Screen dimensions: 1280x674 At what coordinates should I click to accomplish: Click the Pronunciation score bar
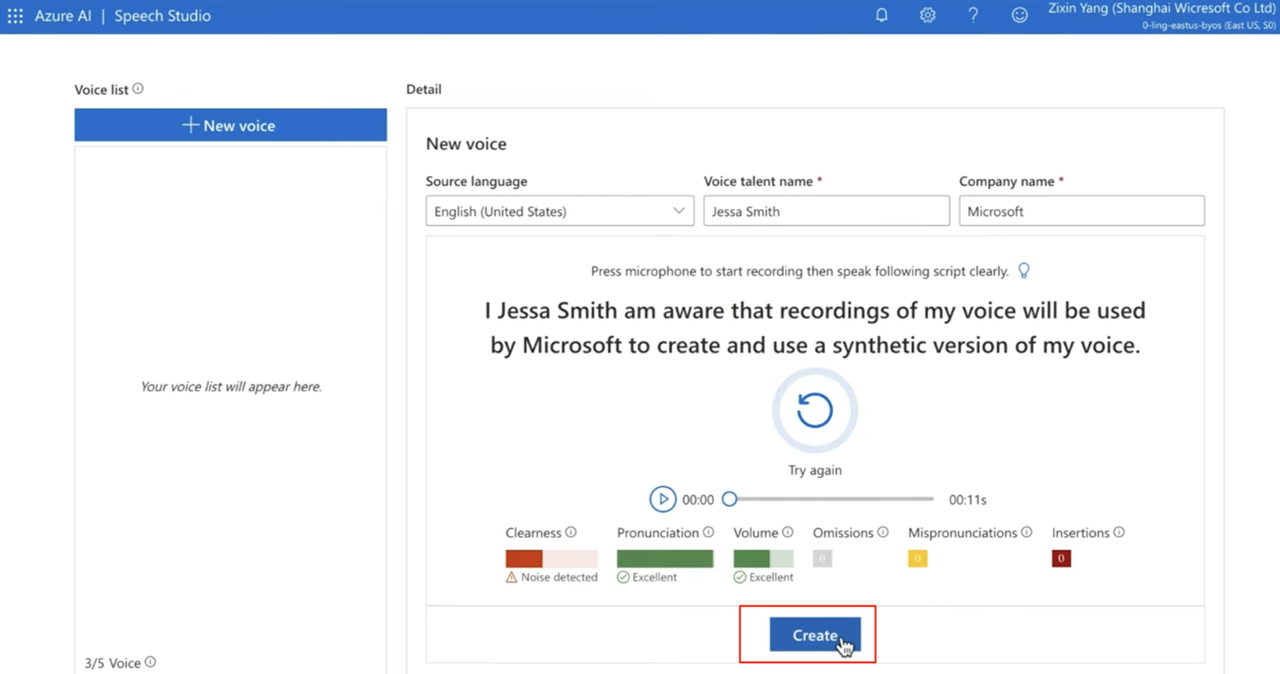[665, 559]
